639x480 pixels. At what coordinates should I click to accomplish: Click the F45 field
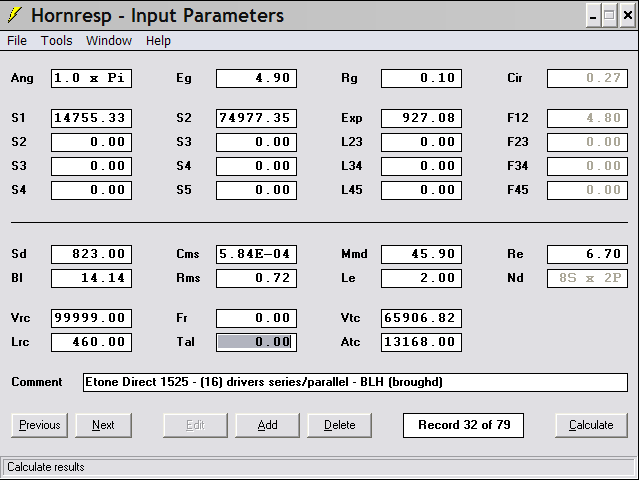[x=587, y=190]
